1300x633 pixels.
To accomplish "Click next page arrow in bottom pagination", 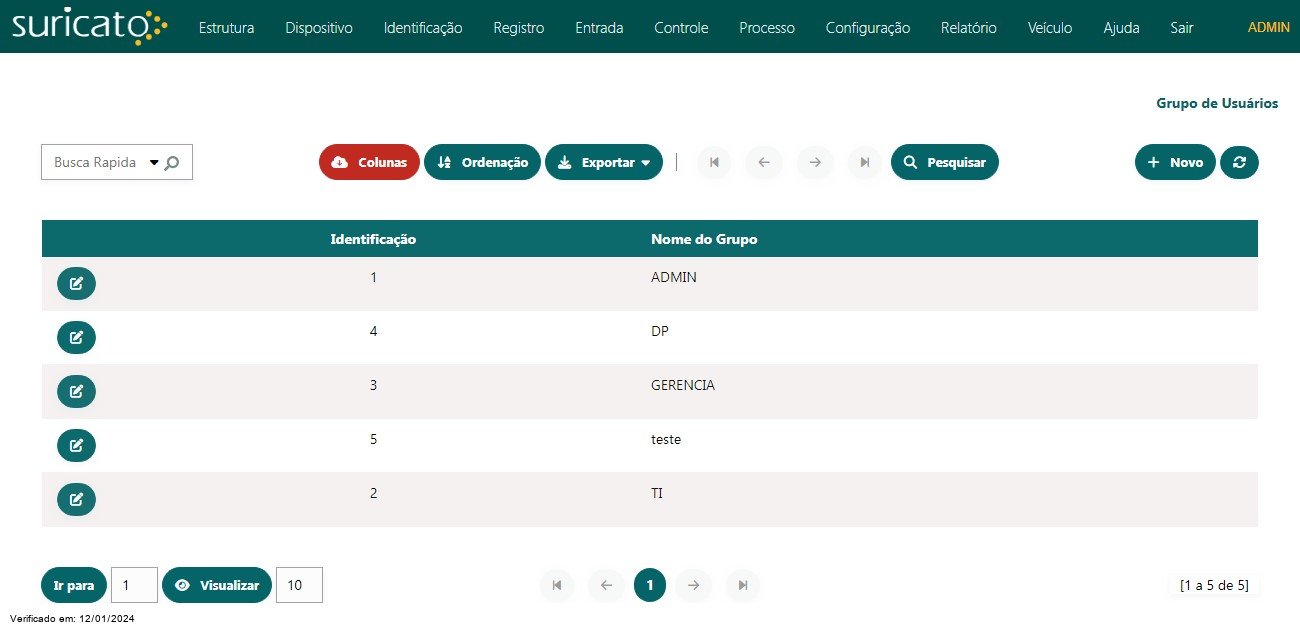I will tap(693, 585).
